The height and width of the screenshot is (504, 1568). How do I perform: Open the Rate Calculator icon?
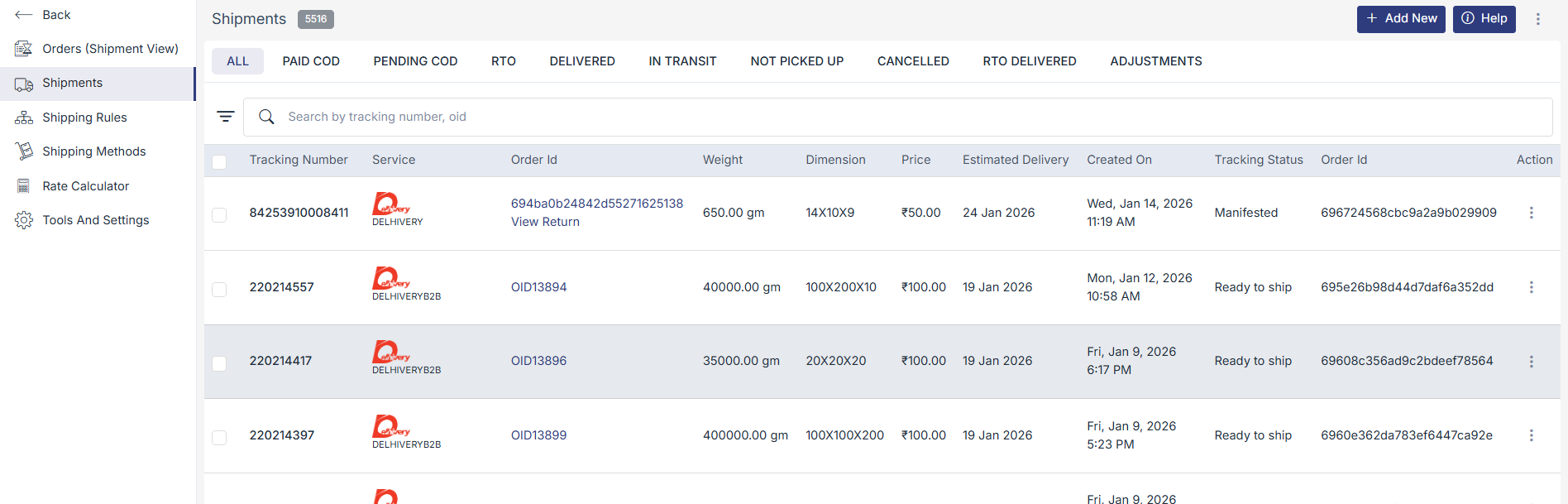23,186
